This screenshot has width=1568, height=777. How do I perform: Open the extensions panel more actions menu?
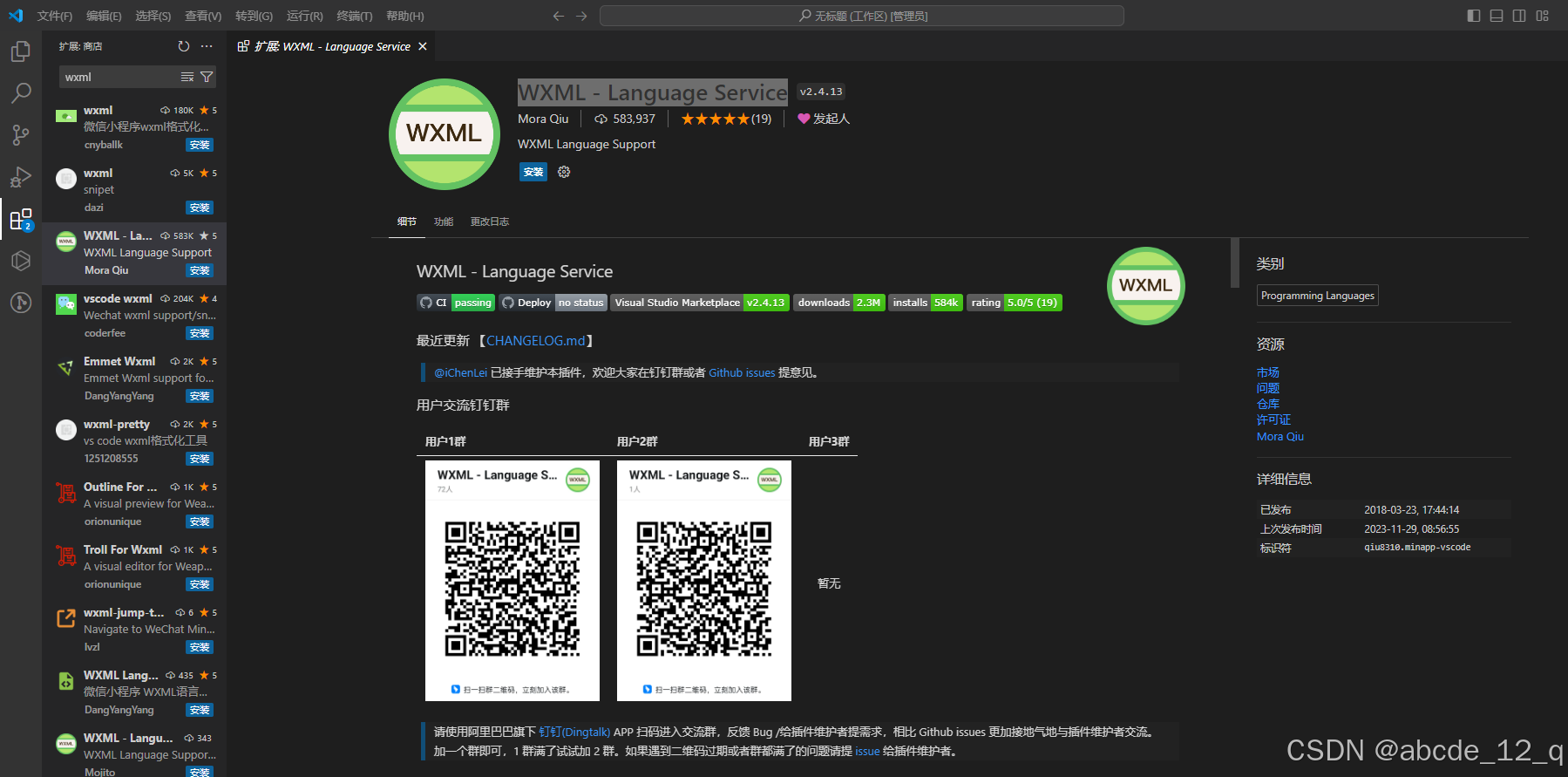pos(207,46)
